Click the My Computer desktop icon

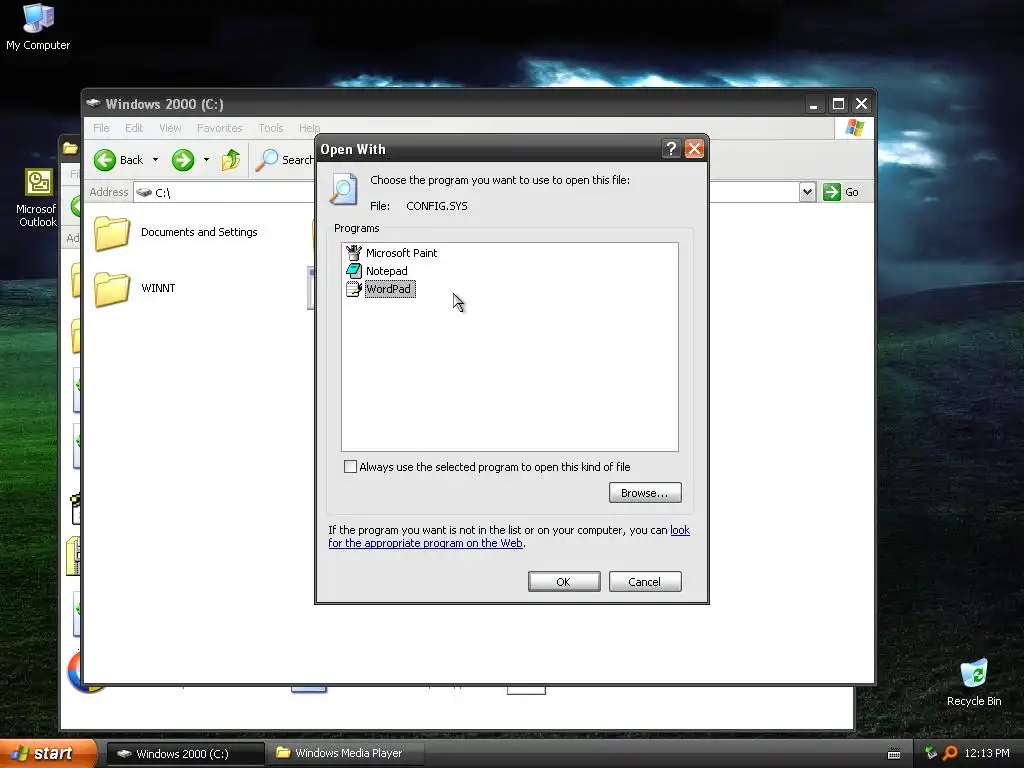point(38,26)
